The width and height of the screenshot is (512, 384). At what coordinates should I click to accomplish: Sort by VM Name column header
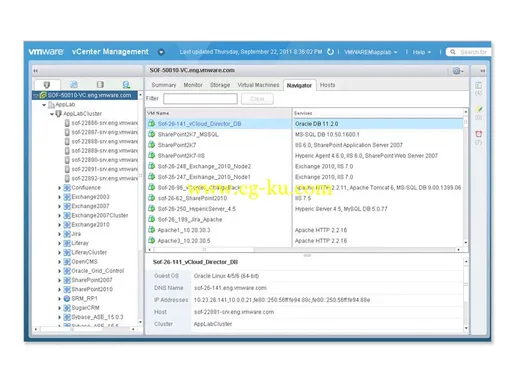219,113
